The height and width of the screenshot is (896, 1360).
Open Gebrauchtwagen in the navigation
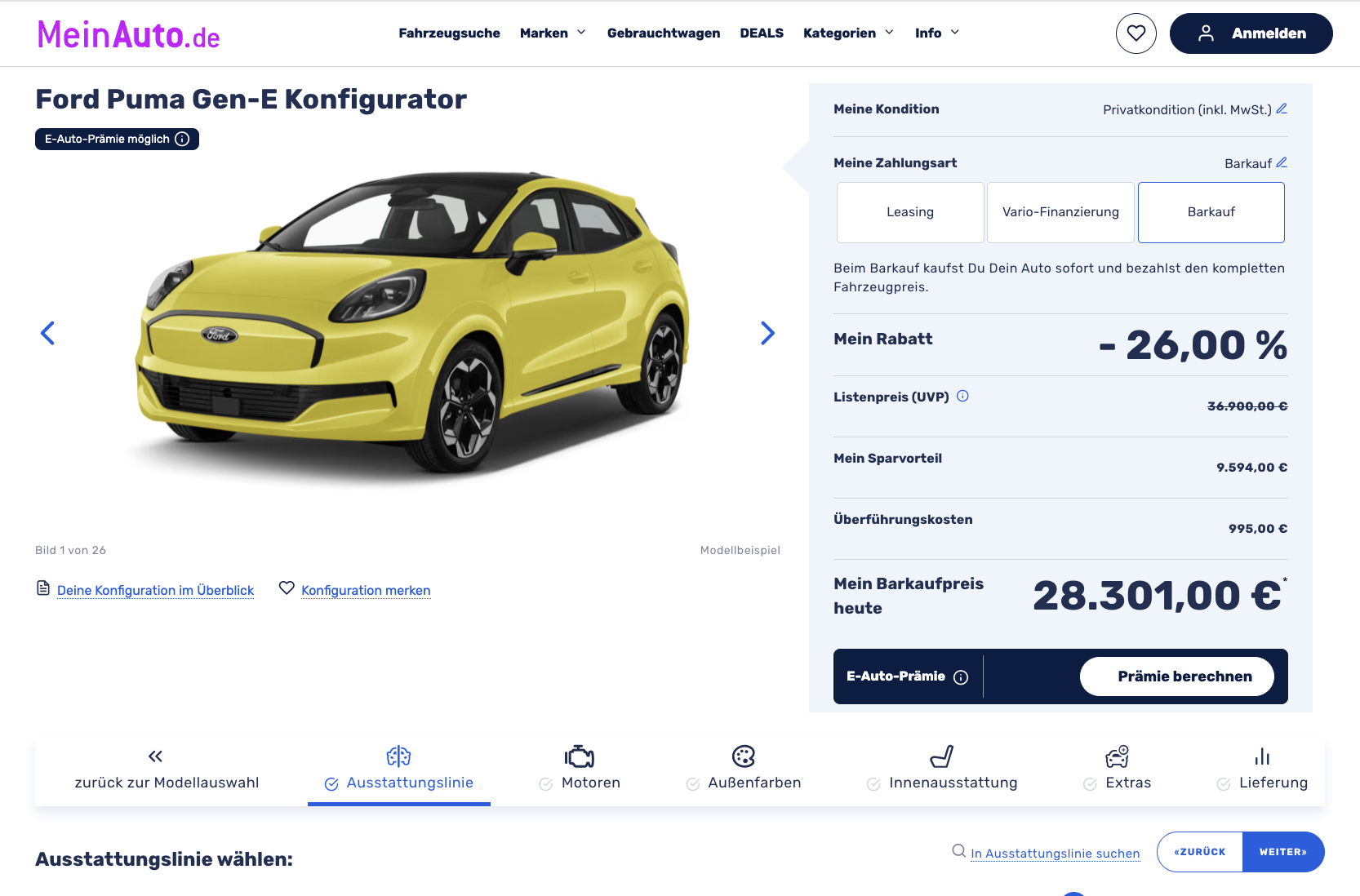point(664,33)
